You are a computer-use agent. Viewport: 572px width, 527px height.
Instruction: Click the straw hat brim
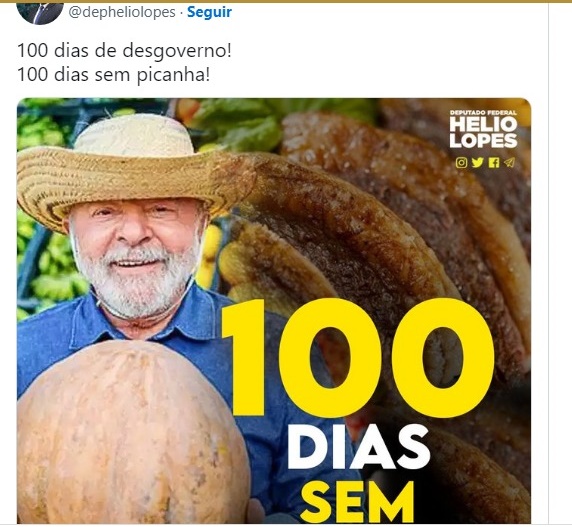[x=135, y=179]
